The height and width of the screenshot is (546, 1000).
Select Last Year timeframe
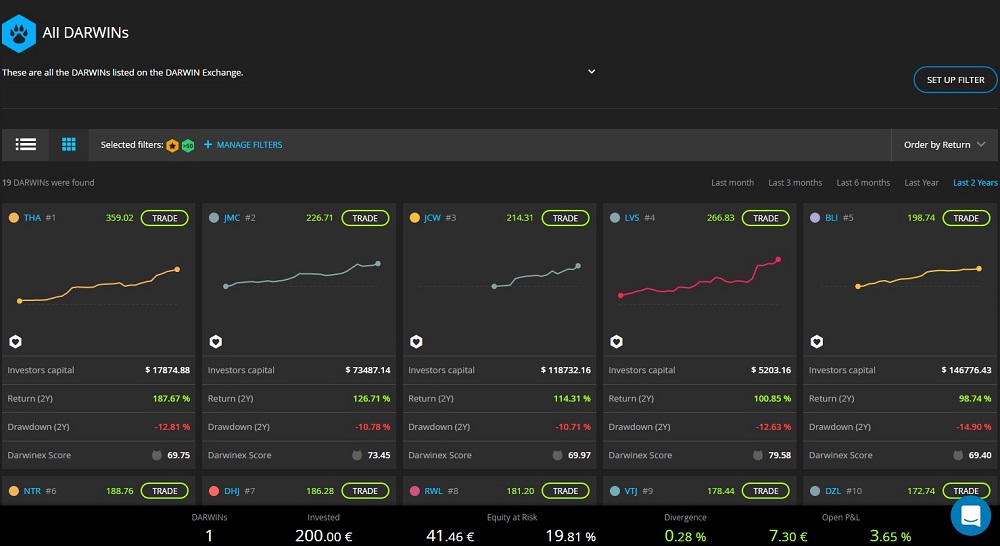(921, 182)
